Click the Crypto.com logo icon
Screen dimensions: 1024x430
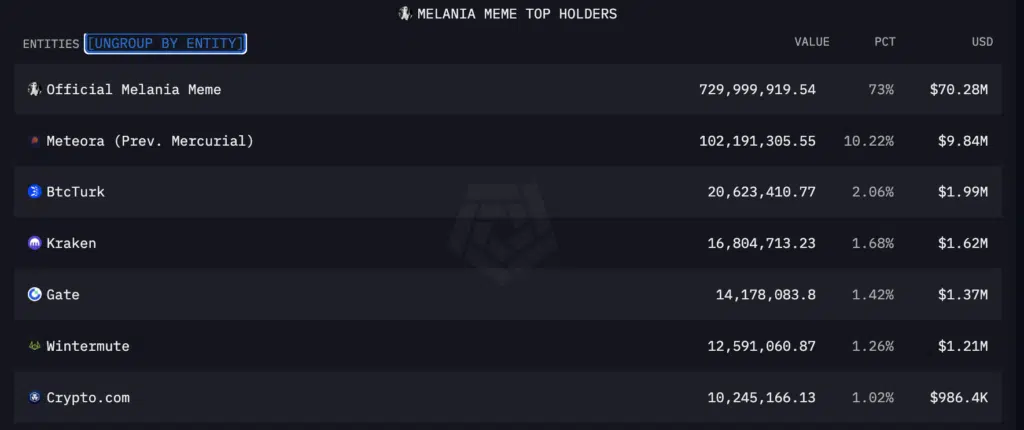tap(34, 397)
